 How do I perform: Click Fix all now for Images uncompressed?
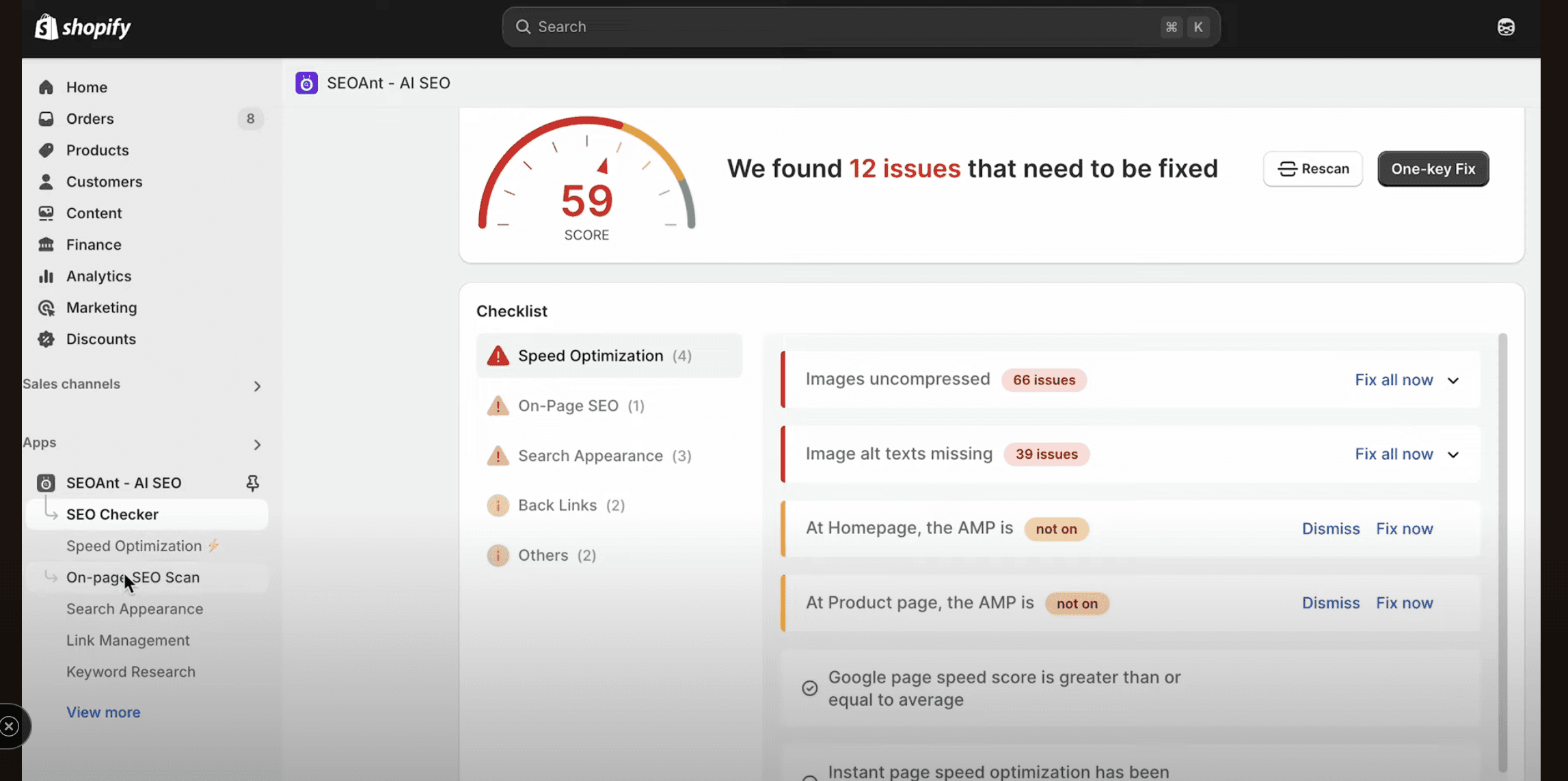point(1394,380)
